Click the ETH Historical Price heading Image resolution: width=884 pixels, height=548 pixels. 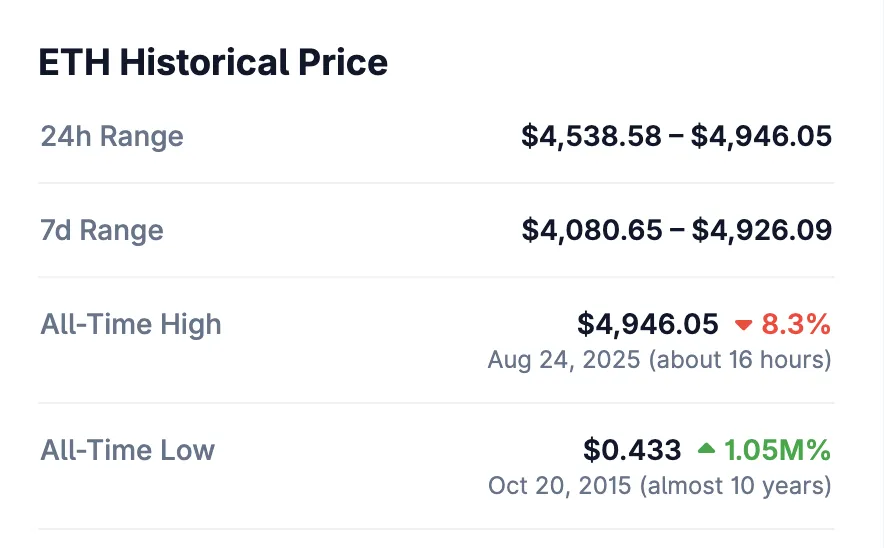coord(213,63)
